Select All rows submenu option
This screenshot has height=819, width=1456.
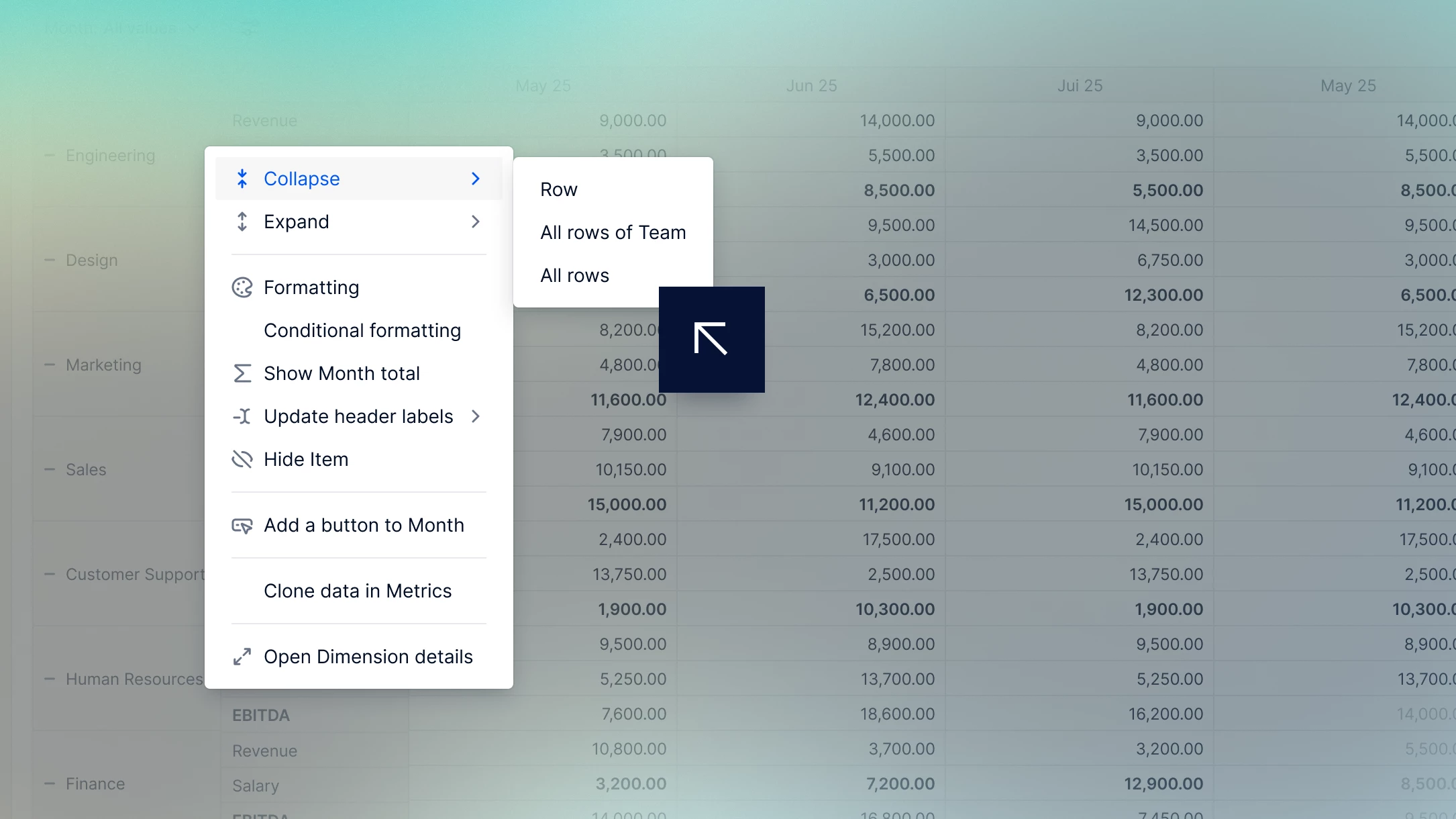point(574,275)
